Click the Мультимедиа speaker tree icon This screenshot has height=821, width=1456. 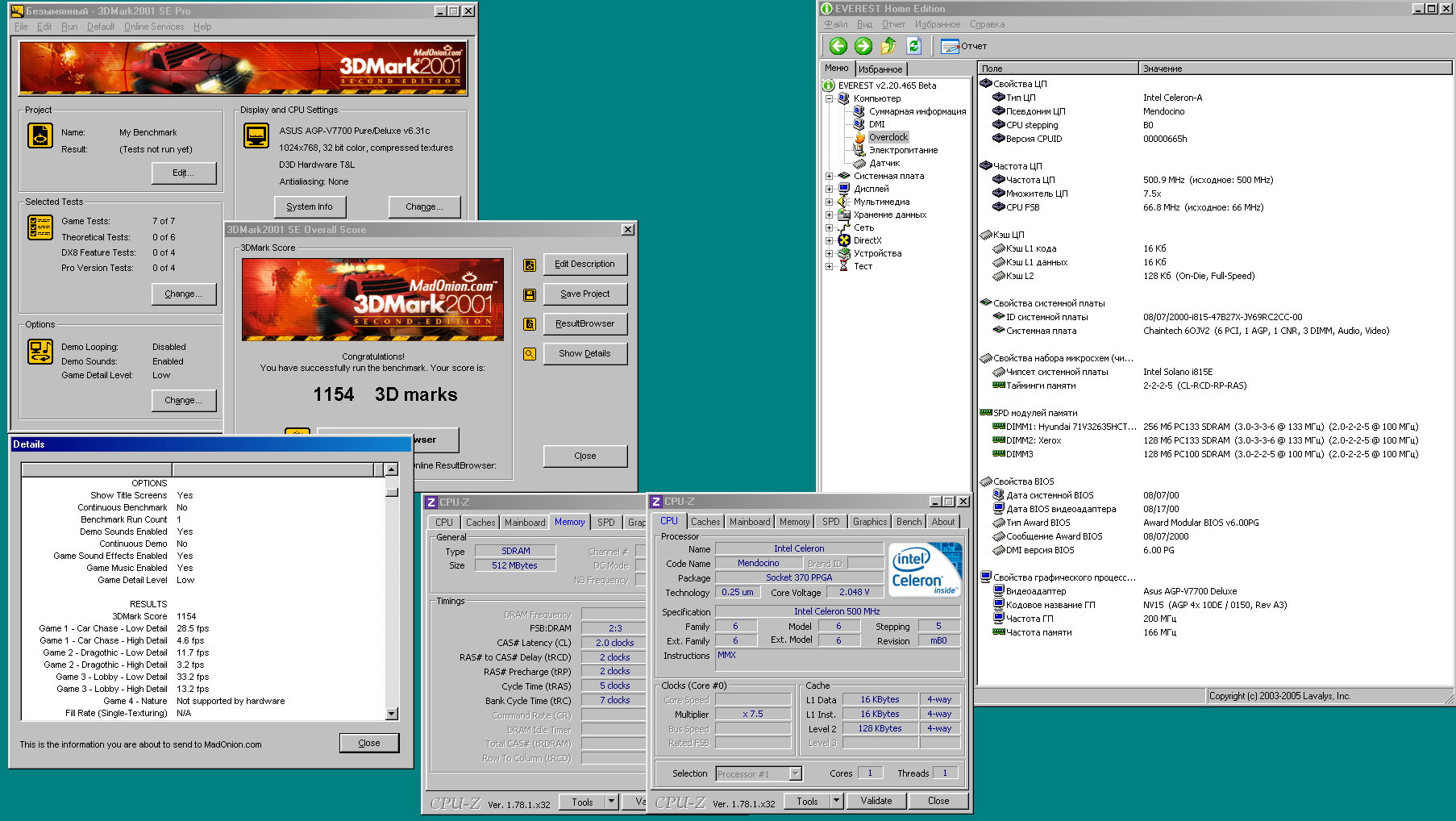[844, 202]
